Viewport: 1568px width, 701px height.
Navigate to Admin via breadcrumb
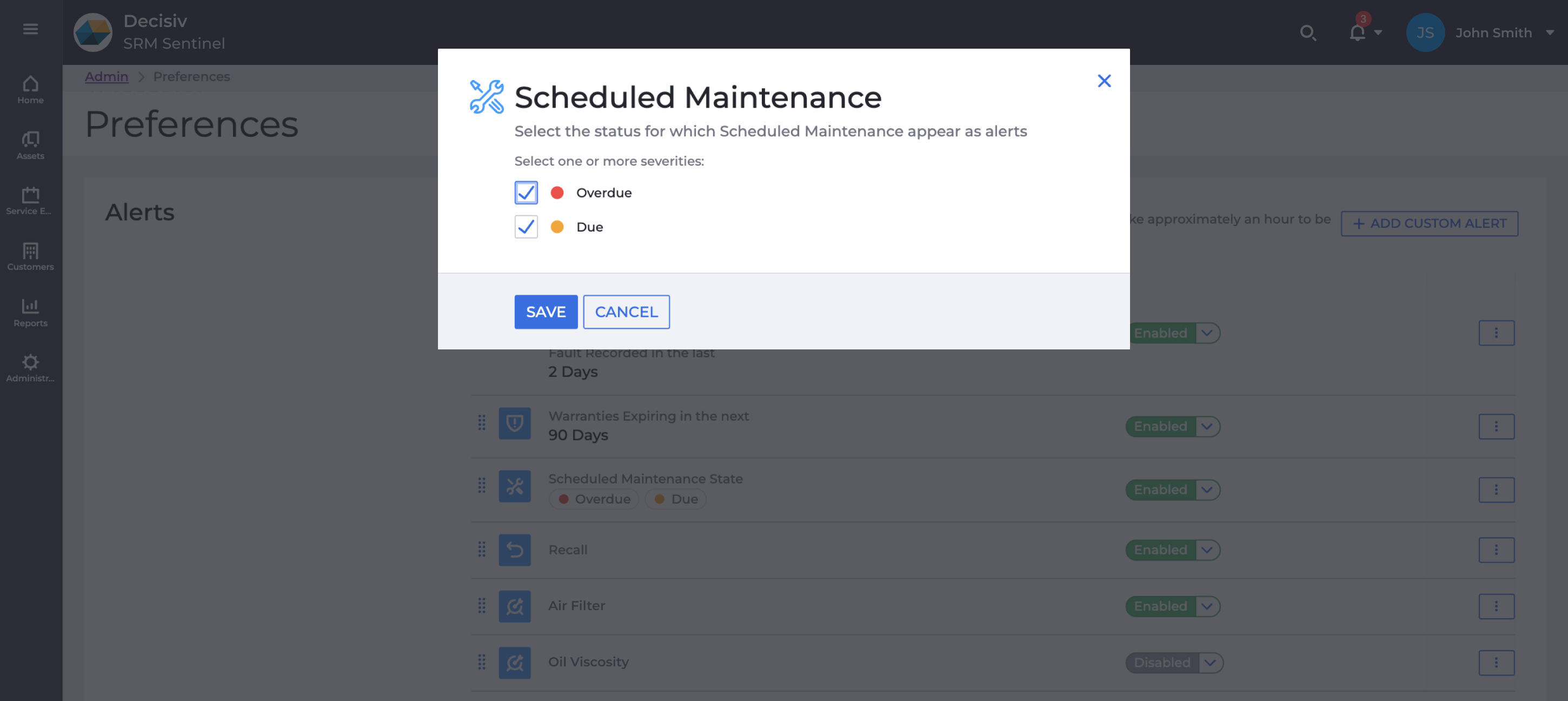pos(107,76)
